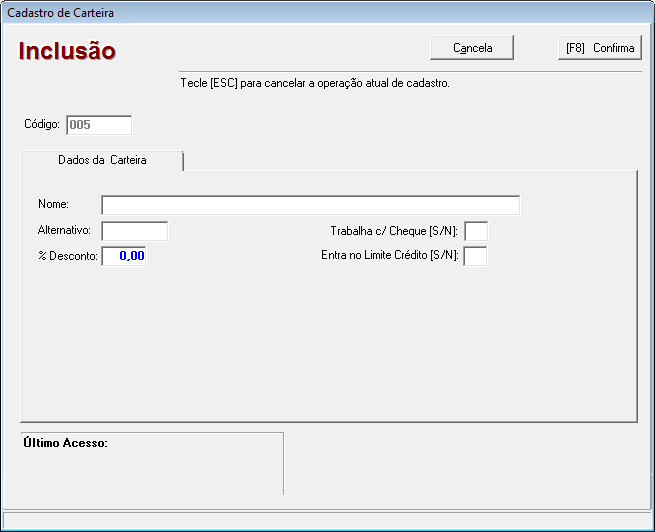The width and height of the screenshot is (655, 532).
Task: Click into the Alternativo input box
Action: point(135,231)
